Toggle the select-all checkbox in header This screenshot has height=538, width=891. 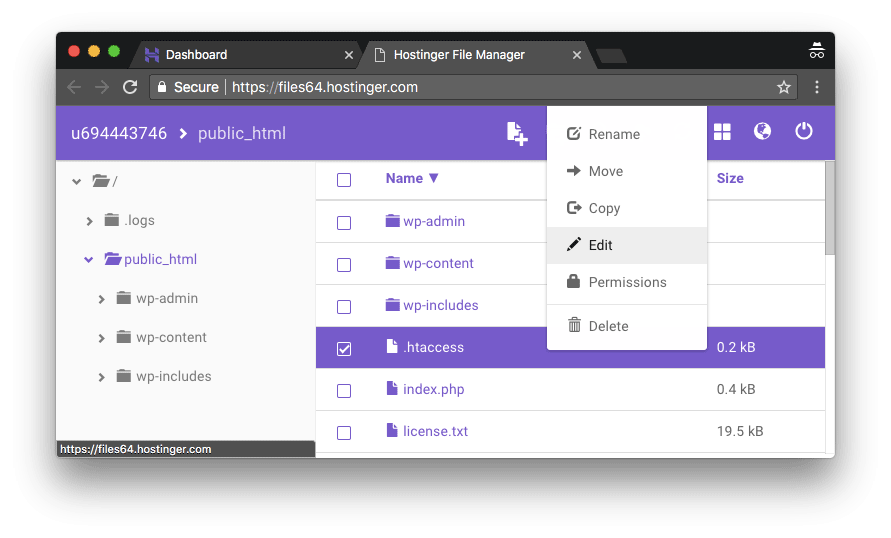tap(344, 180)
